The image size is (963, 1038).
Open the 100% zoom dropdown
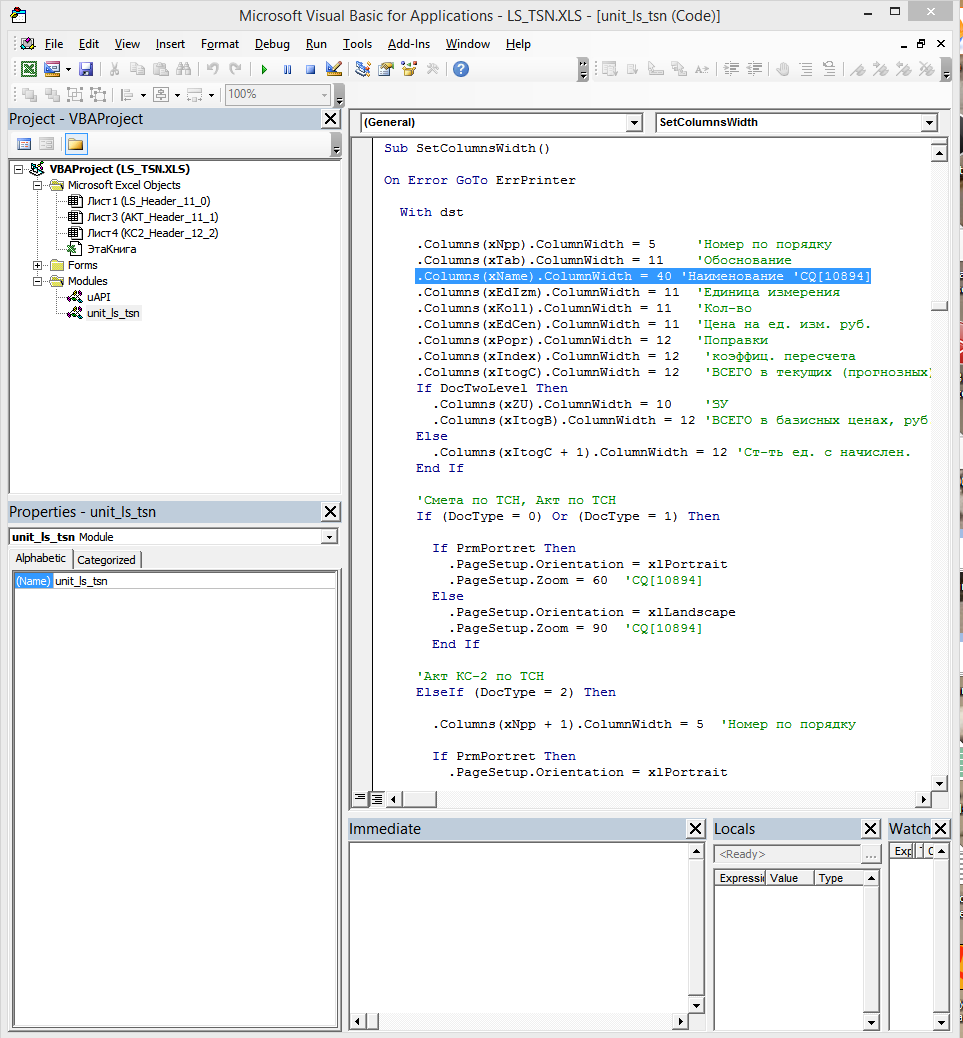tap(324, 95)
